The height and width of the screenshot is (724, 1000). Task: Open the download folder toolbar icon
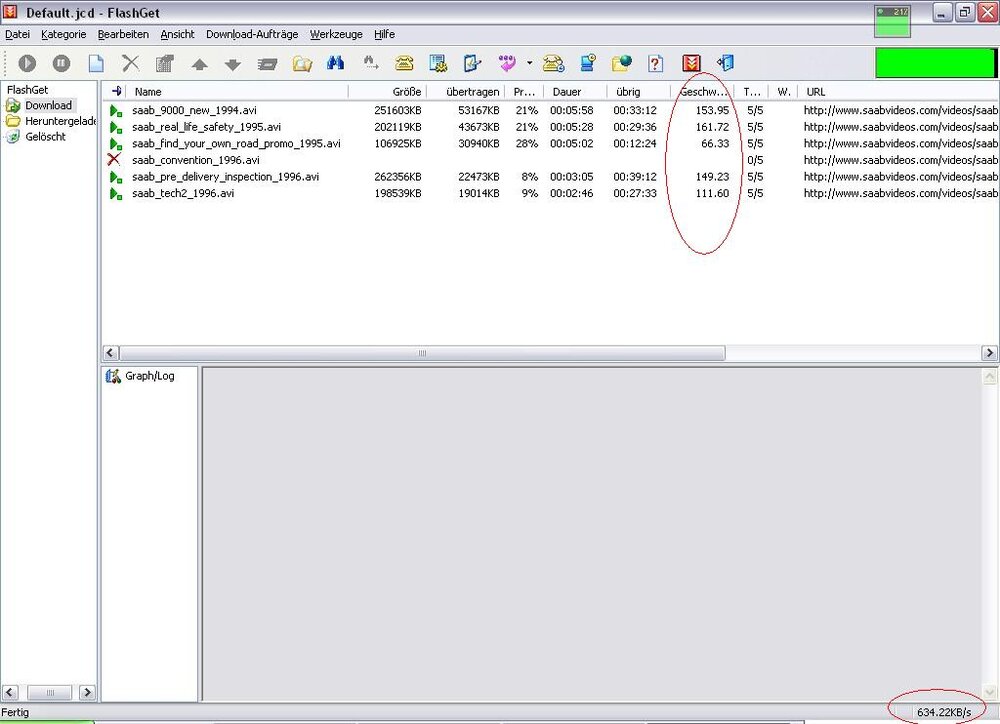coord(302,63)
